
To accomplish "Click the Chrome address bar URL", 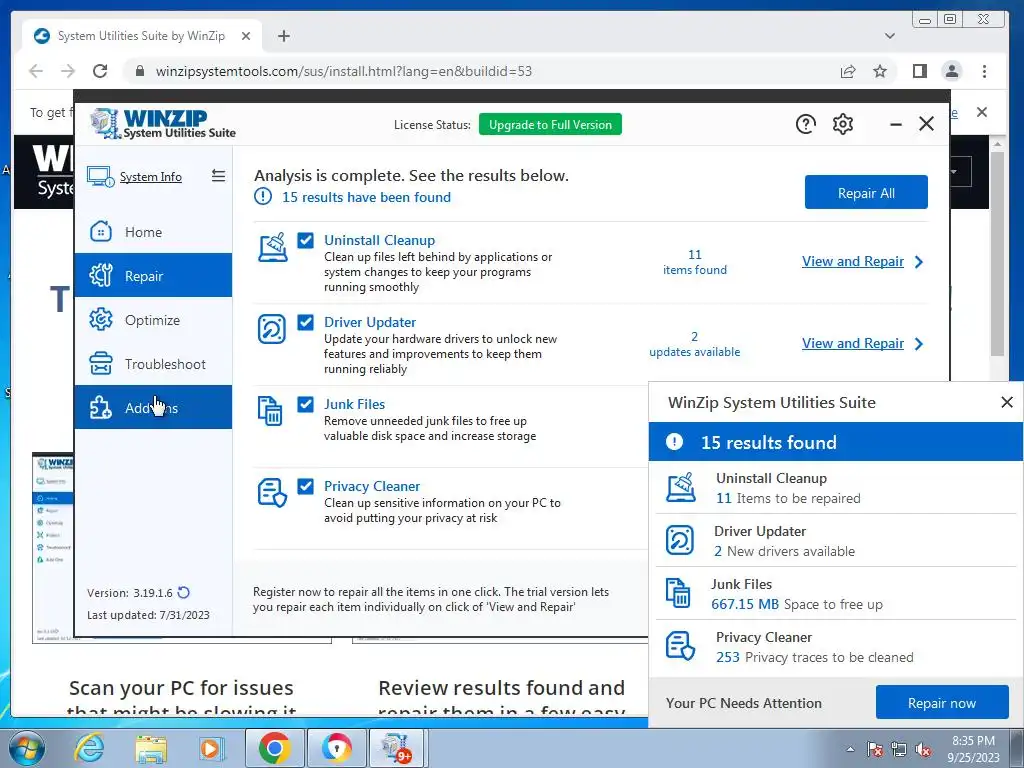I will pos(344,71).
